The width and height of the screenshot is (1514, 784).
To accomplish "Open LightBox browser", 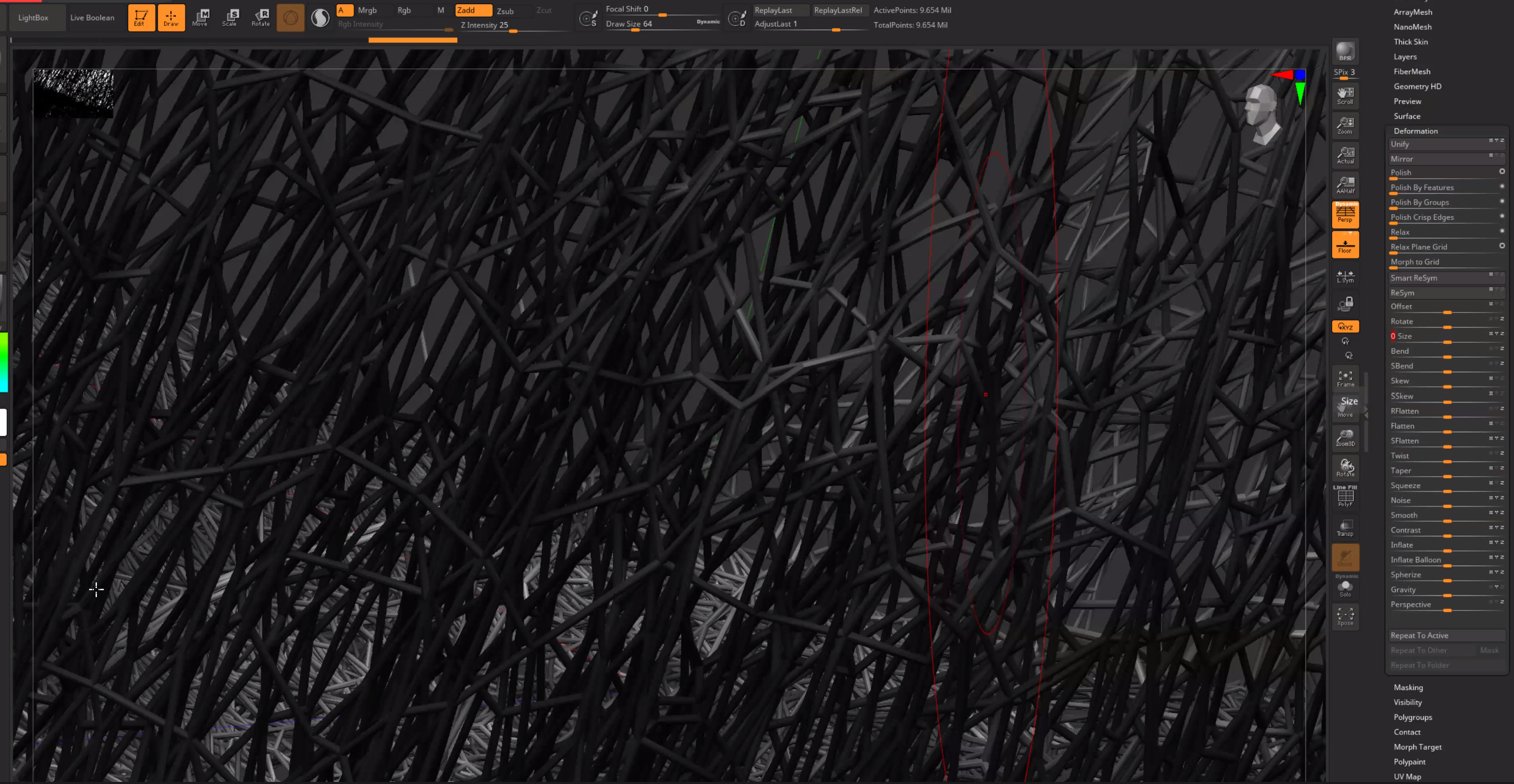I will pos(33,18).
